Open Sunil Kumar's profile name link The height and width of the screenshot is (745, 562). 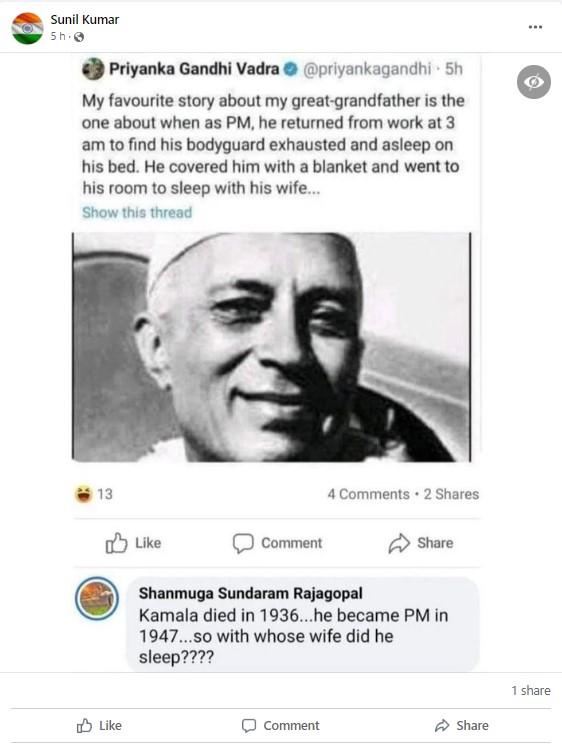(x=85, y=19)
